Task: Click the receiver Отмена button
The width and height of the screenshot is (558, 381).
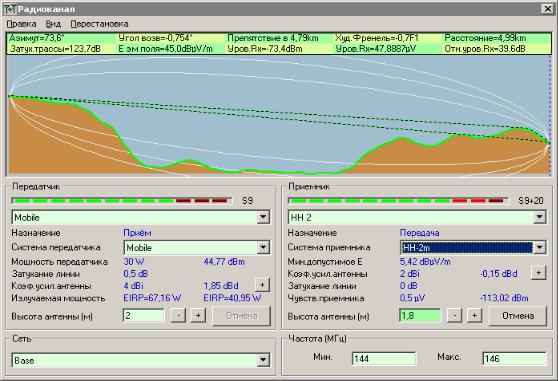Action: point(518,316)
